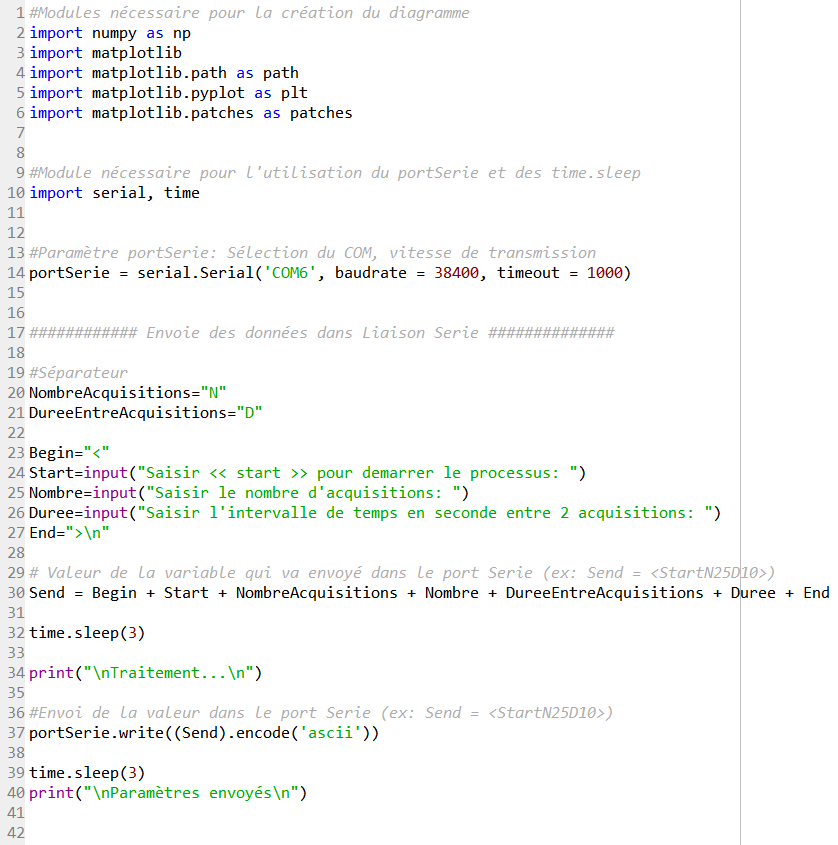
Task: Click line number 42 in the gutter
Action: (16, 833)
